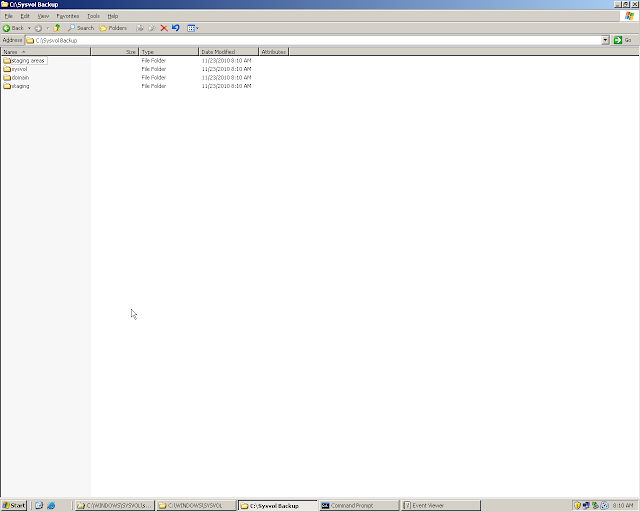Select the staging folder icon
The height and width of the screenshot is (512, 640).
coord(7,86)
